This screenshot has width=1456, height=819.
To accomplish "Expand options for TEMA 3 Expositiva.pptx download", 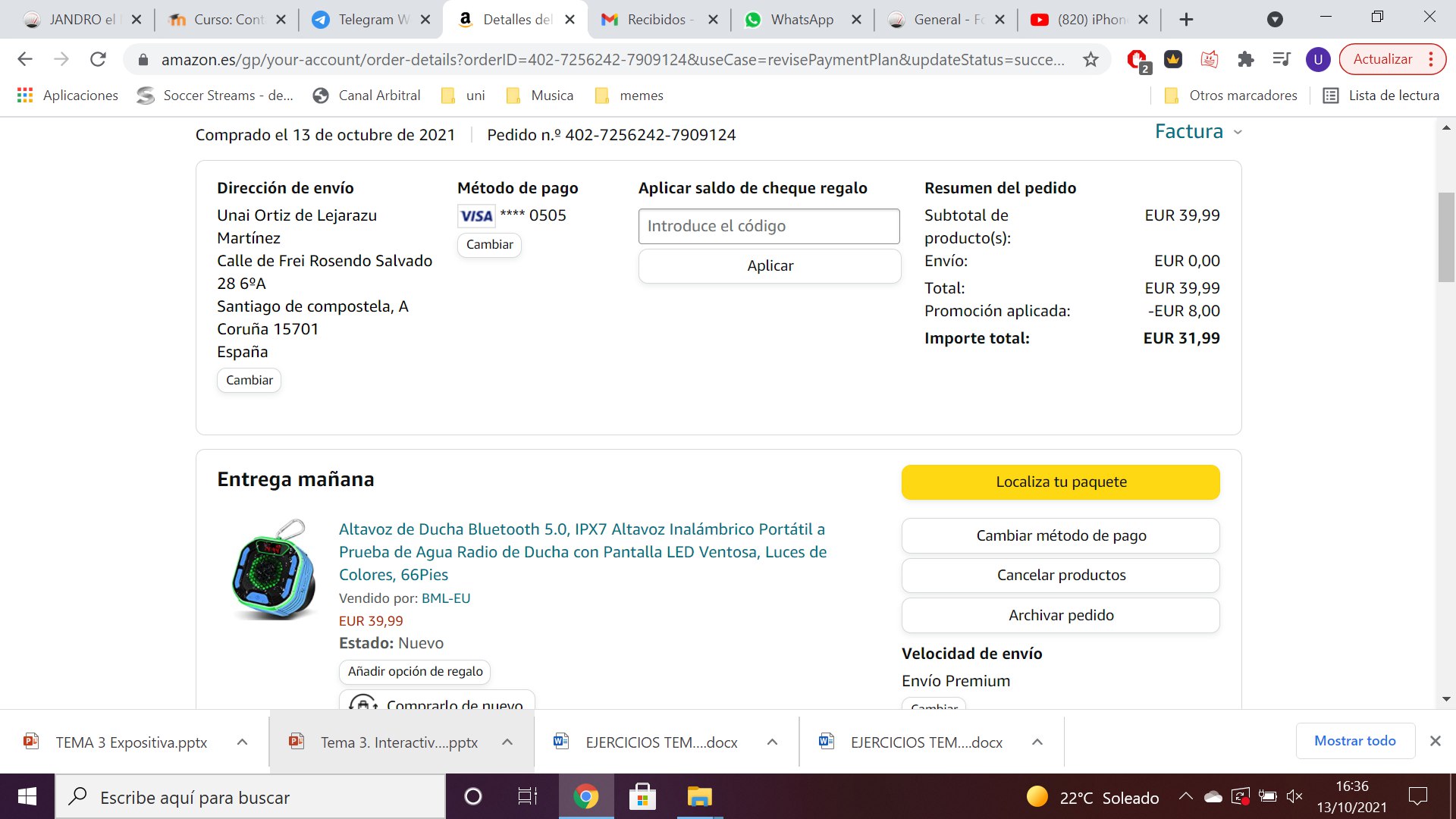I will 242,742.
